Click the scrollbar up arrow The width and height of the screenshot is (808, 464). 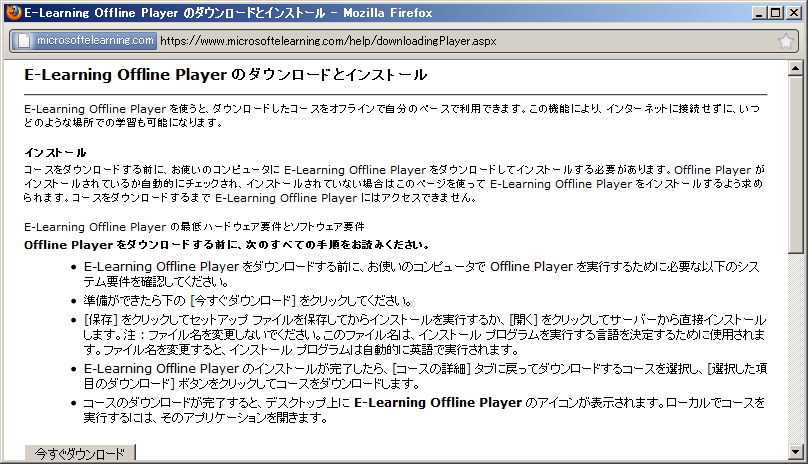[796, 69]
